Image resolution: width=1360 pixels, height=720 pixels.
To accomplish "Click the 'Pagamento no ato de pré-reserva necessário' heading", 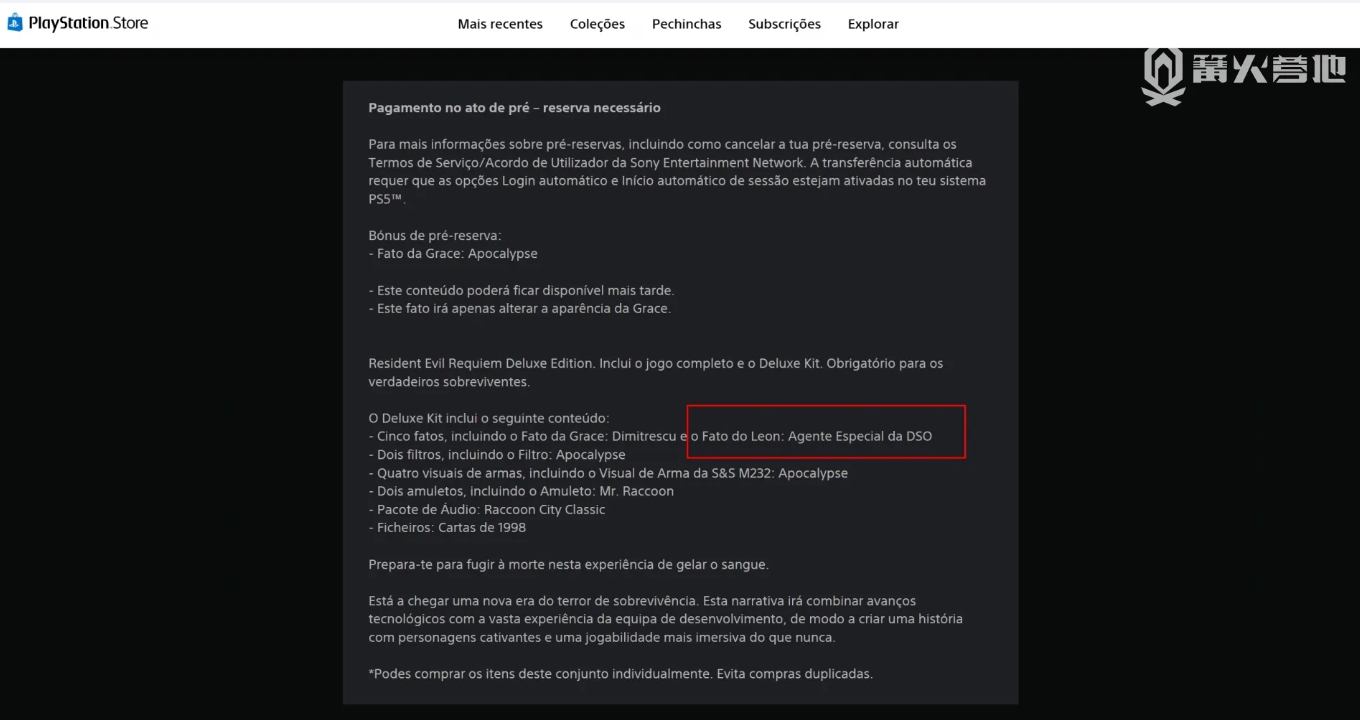I will 514,108.
